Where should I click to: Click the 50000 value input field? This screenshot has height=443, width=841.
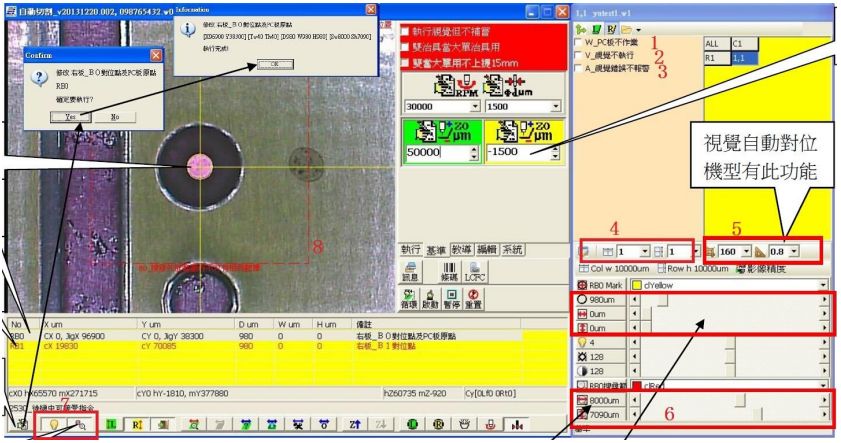pyautogui.click(x=433, y=153)
